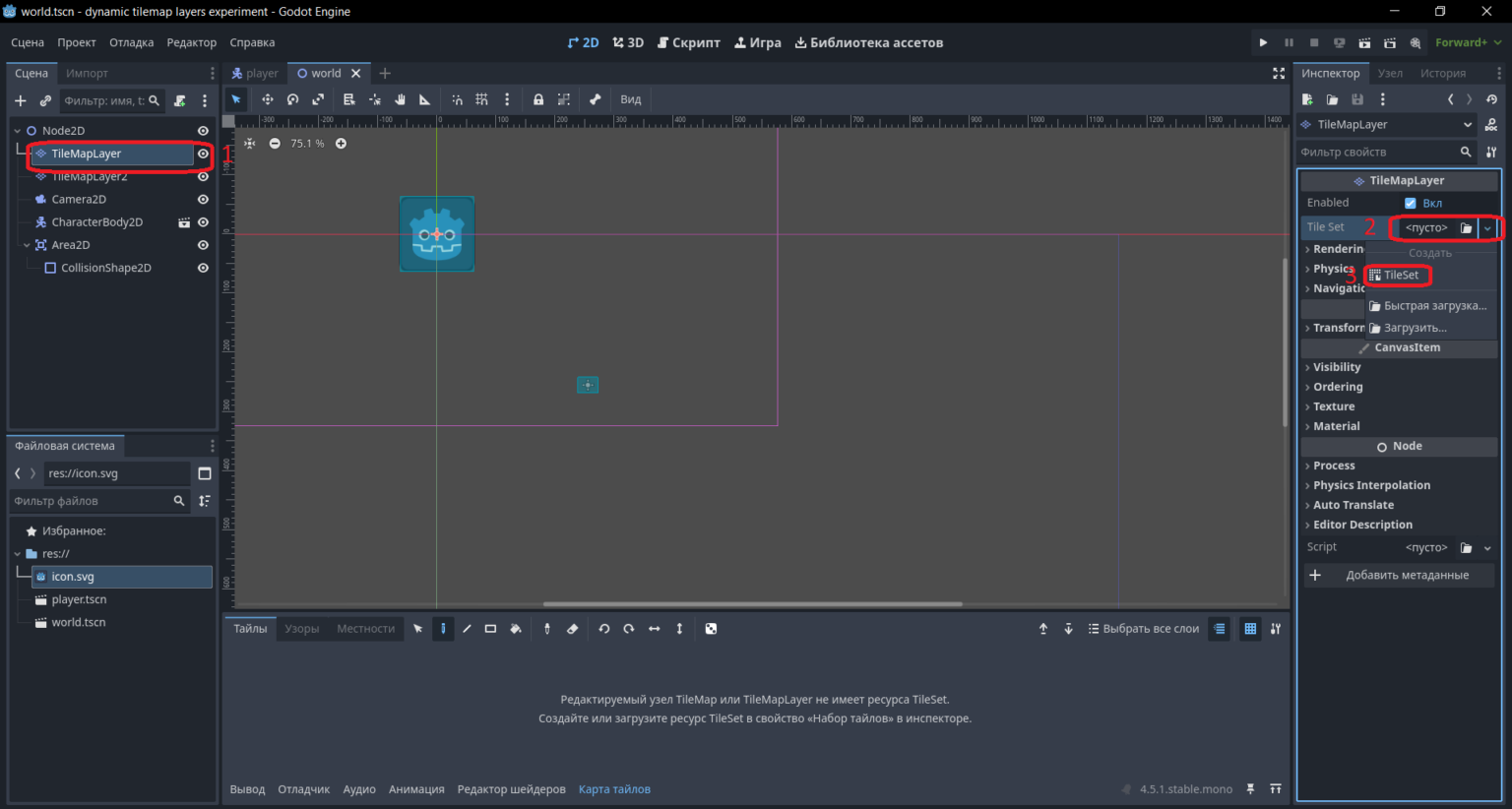Image resolution: width=1512 pixels, height=809 pixels.
Task: Add a new child node with plus icon
Action: [21, 100]
